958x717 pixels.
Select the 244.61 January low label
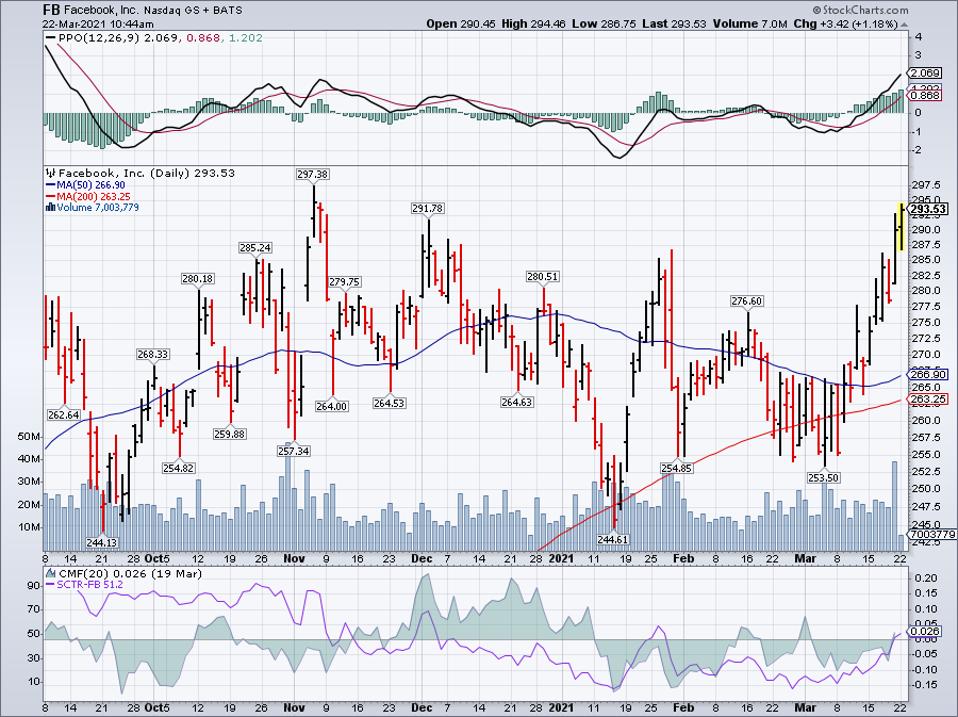pyautogui.click(x=615, y=538)
